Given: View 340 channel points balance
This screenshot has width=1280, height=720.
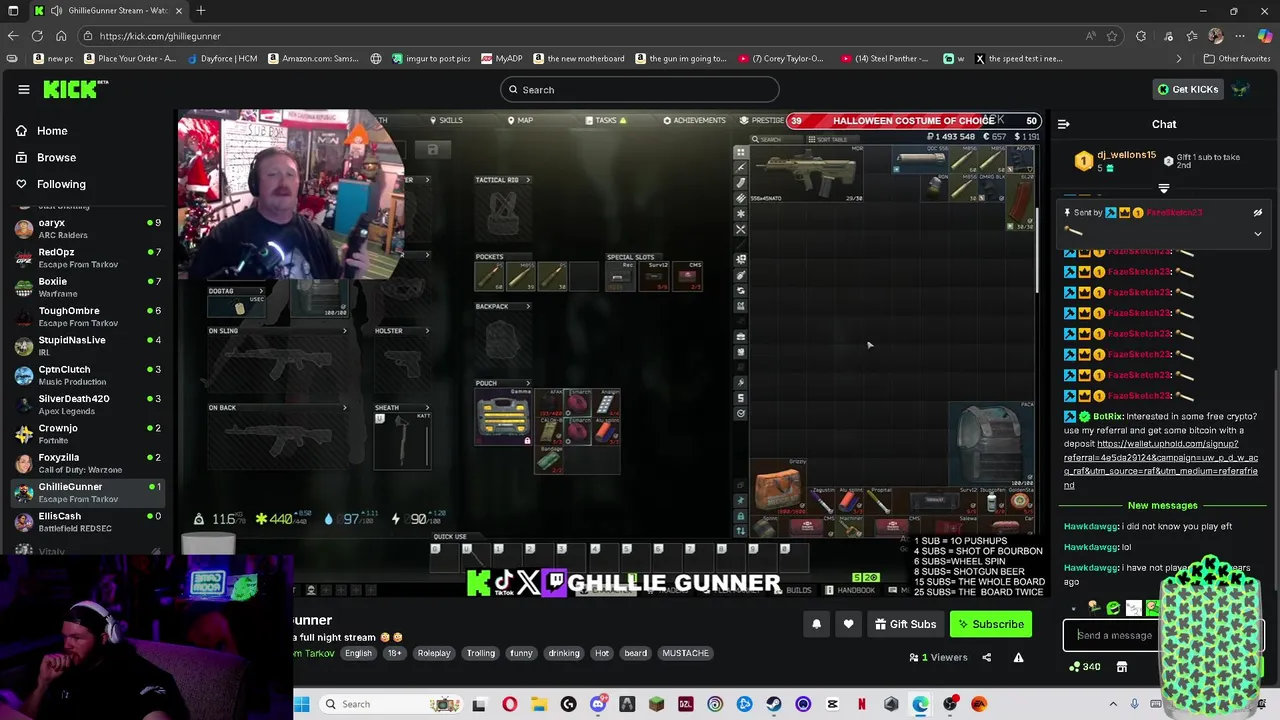Looking at the screenshot, I should tap(1085, 667).
